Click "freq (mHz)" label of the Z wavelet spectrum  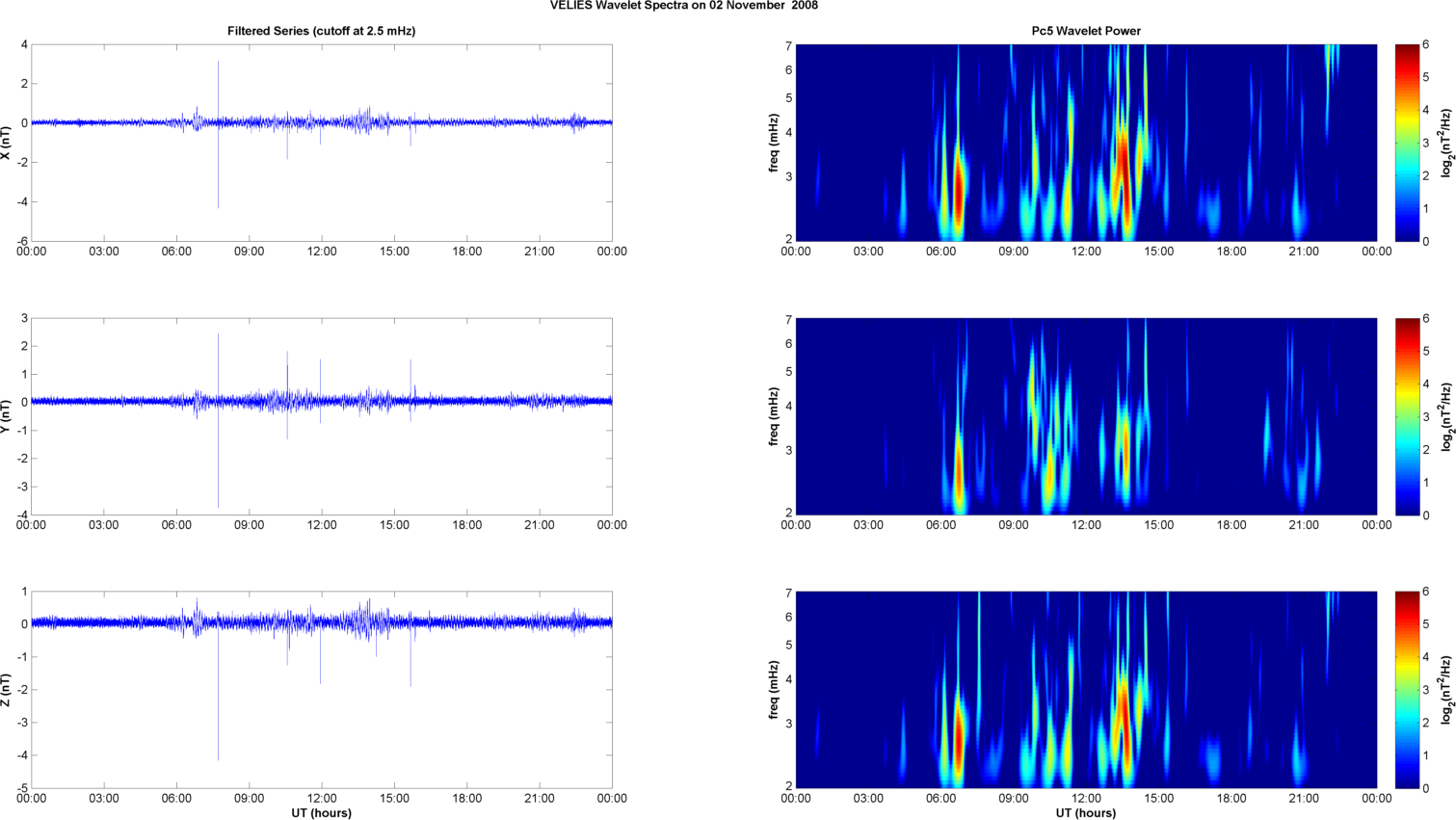click(x=773, y=690)
